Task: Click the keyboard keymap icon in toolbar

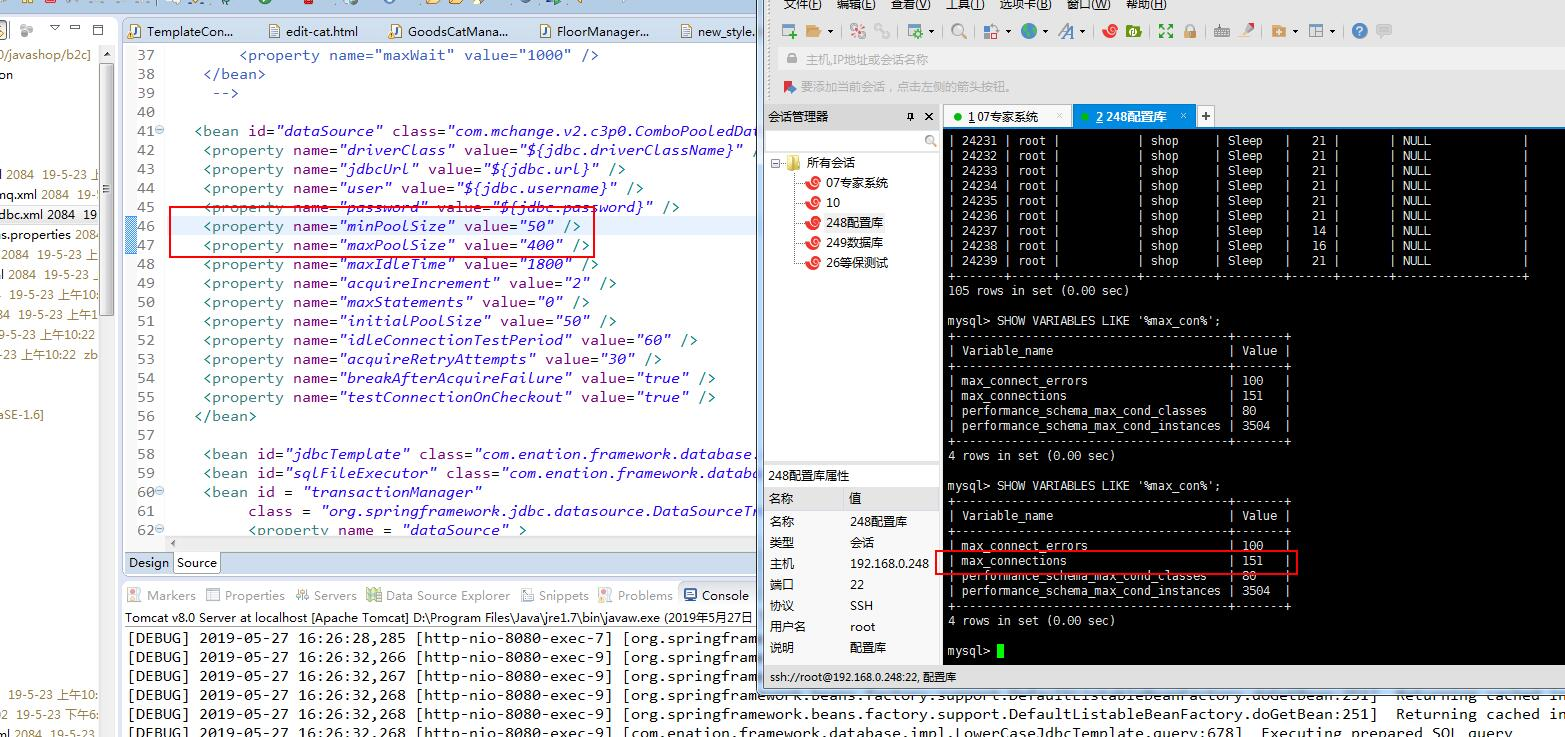Action: click(1221, 31)
